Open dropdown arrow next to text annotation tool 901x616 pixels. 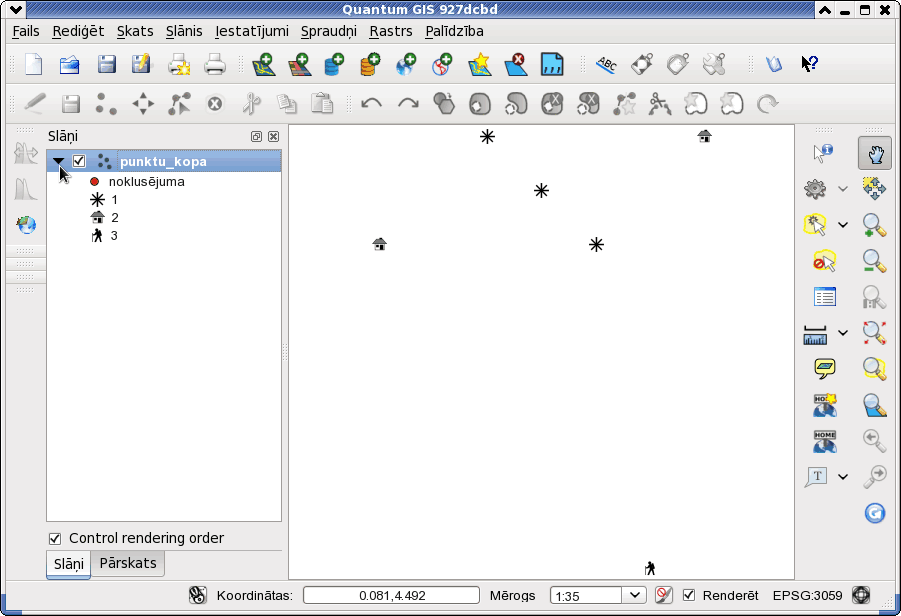pyautogui.click(x=842, y=476)
